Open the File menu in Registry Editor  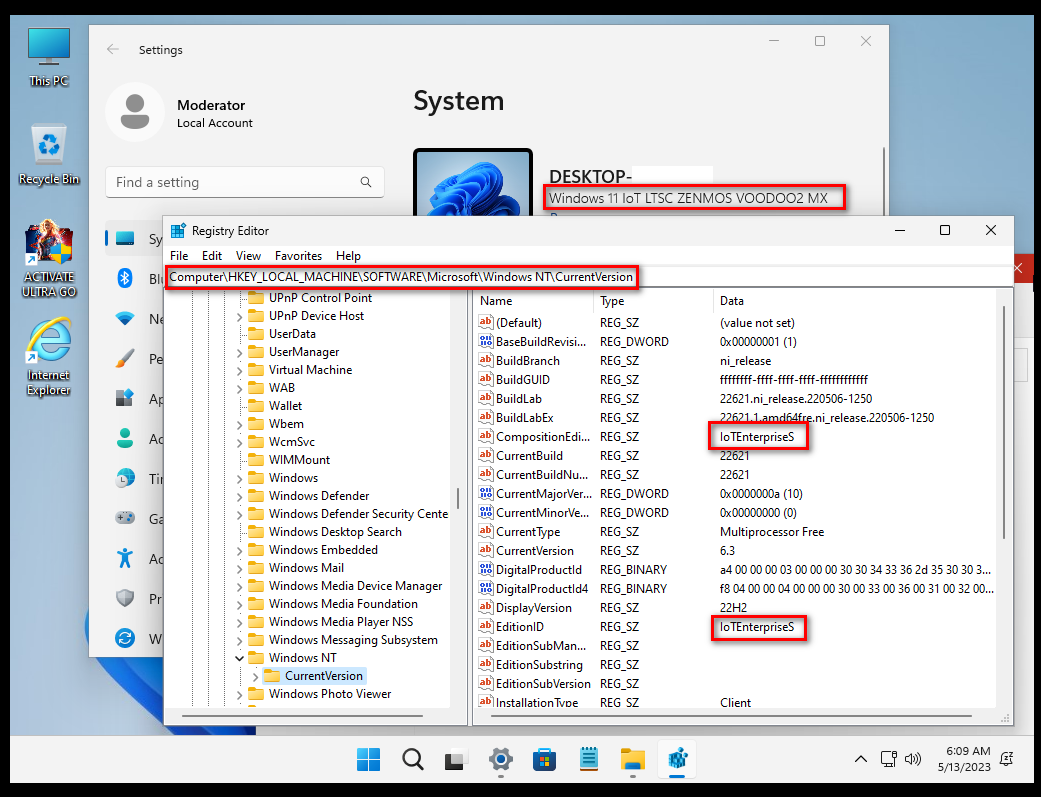coord(179,256)
